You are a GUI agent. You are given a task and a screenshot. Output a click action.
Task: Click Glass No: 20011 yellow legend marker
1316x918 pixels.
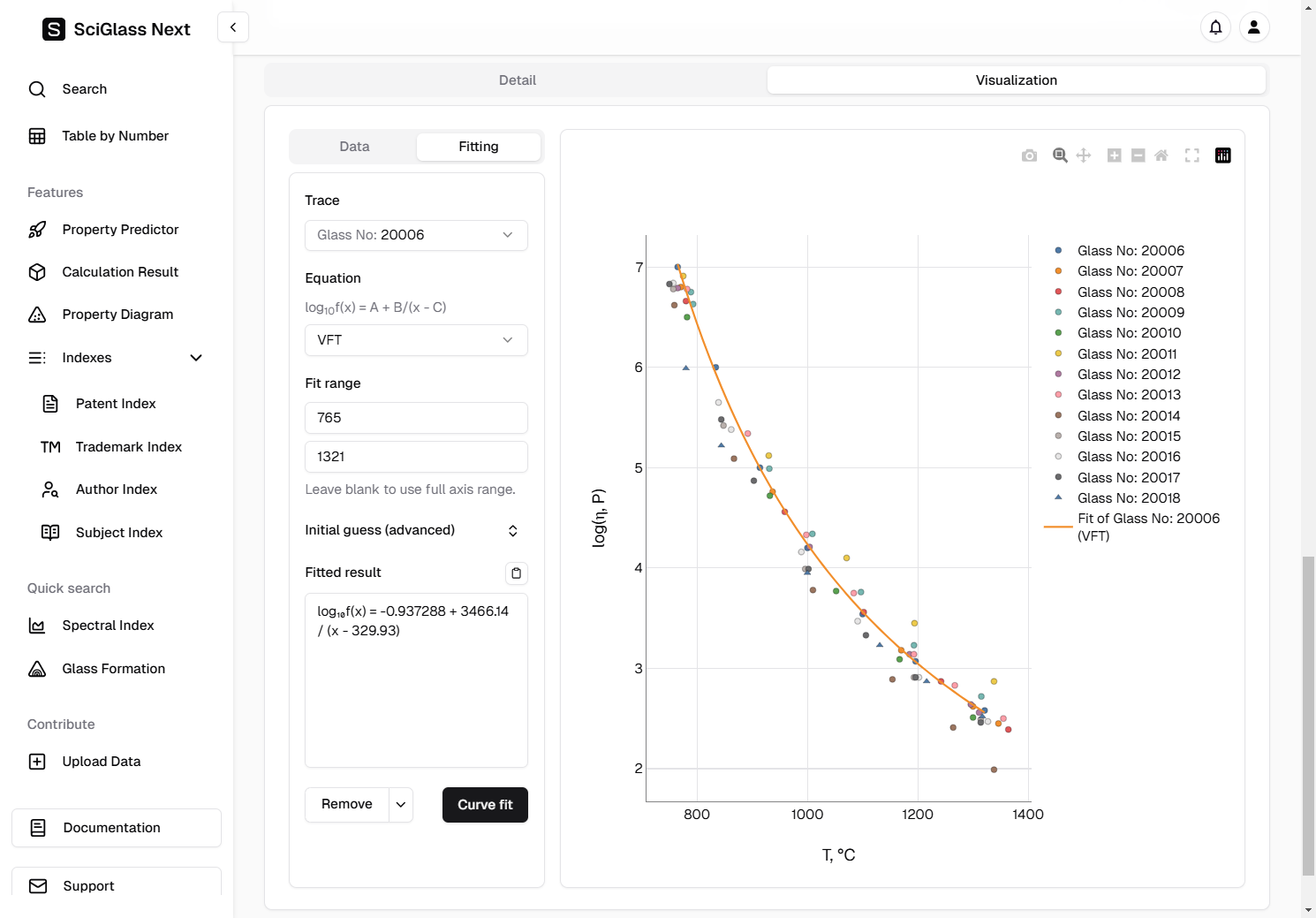1058,354
